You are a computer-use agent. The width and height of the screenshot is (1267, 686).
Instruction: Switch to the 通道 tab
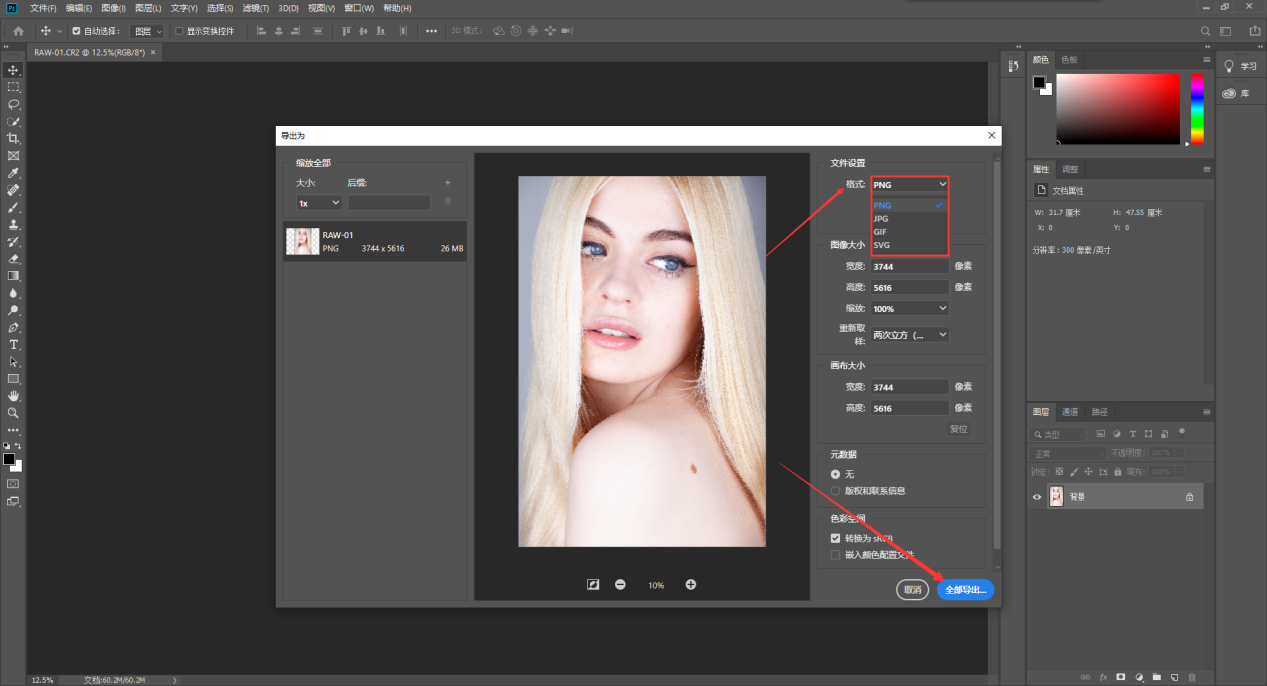(x=1070, y=412)
